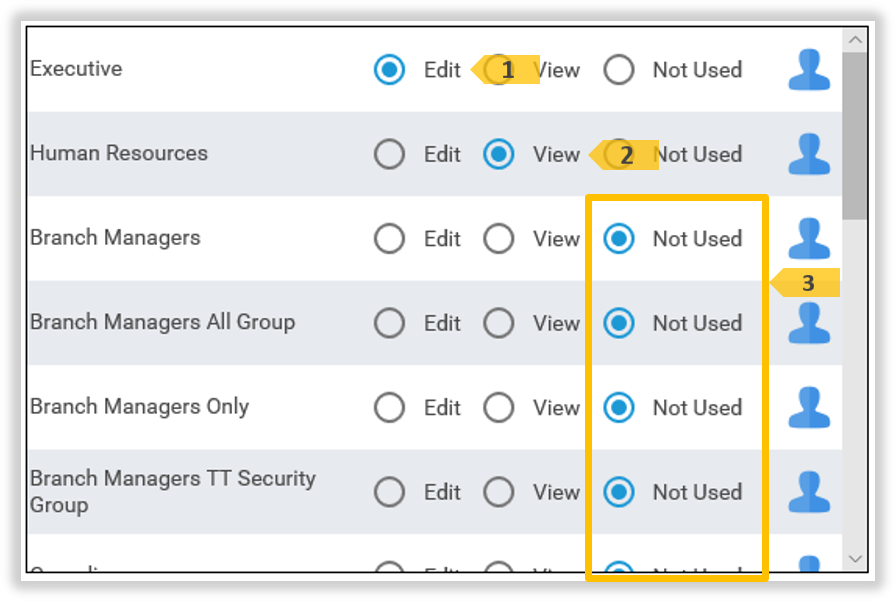Click the Branch Managers All Group icon
The width and height of the screenshot is (896, 602).
pos(810,323)
